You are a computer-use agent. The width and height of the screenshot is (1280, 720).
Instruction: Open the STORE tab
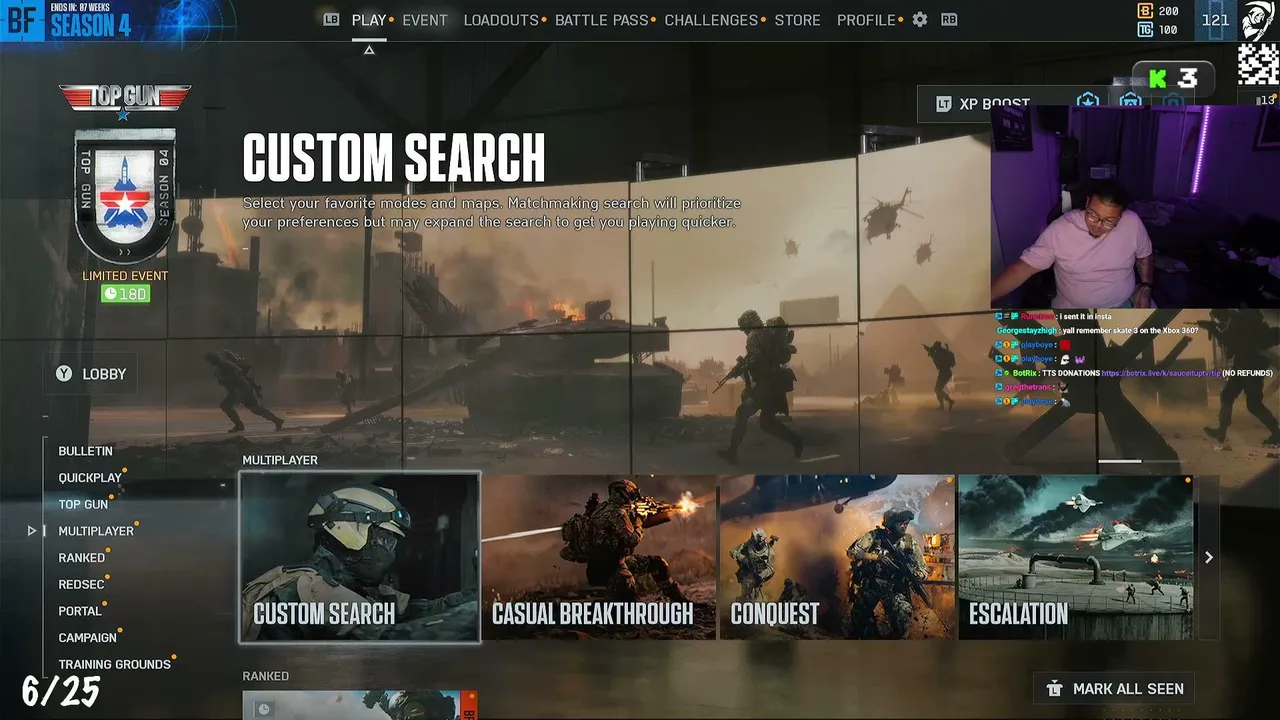[x=797, y=20]
